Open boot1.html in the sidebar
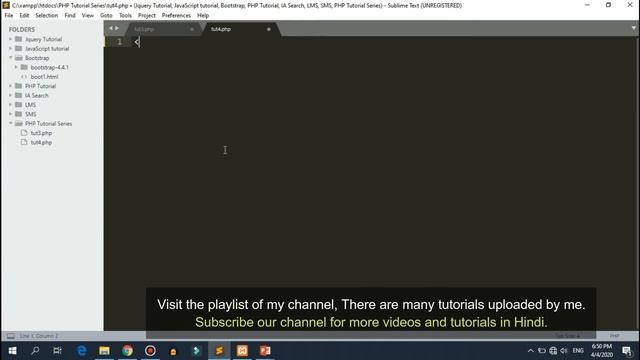640x360 pixels. coord(44,77)
